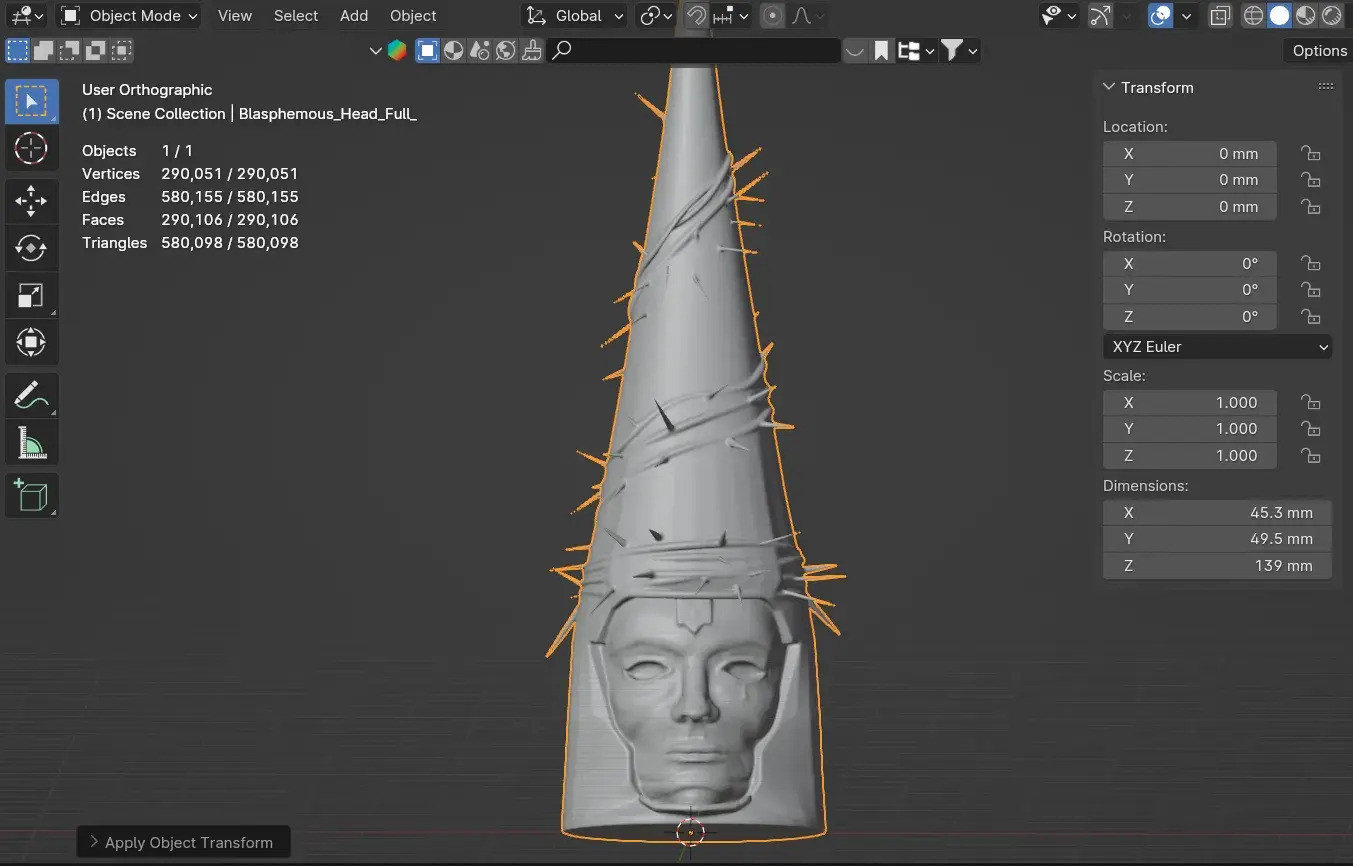Open the View menu
1353x866 pixels.
click(x=235, y=16)
